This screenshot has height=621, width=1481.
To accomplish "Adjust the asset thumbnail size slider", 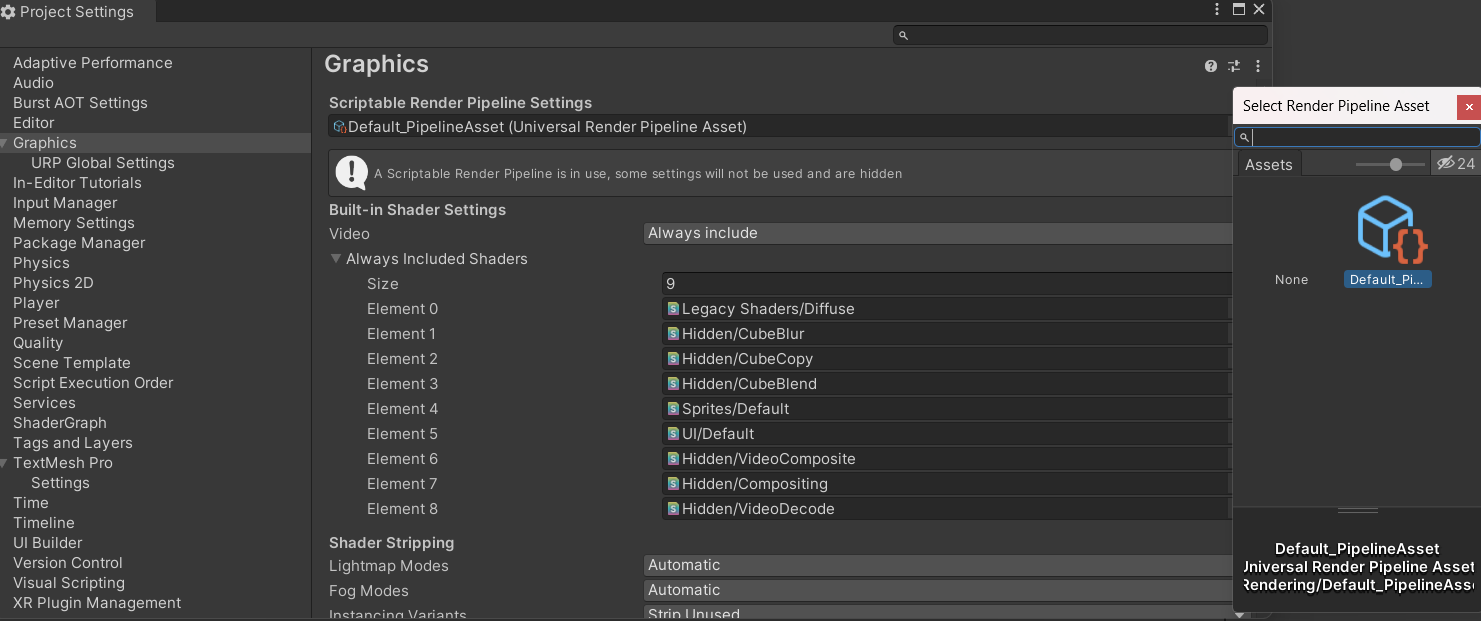I will (x=1395, y=164).
